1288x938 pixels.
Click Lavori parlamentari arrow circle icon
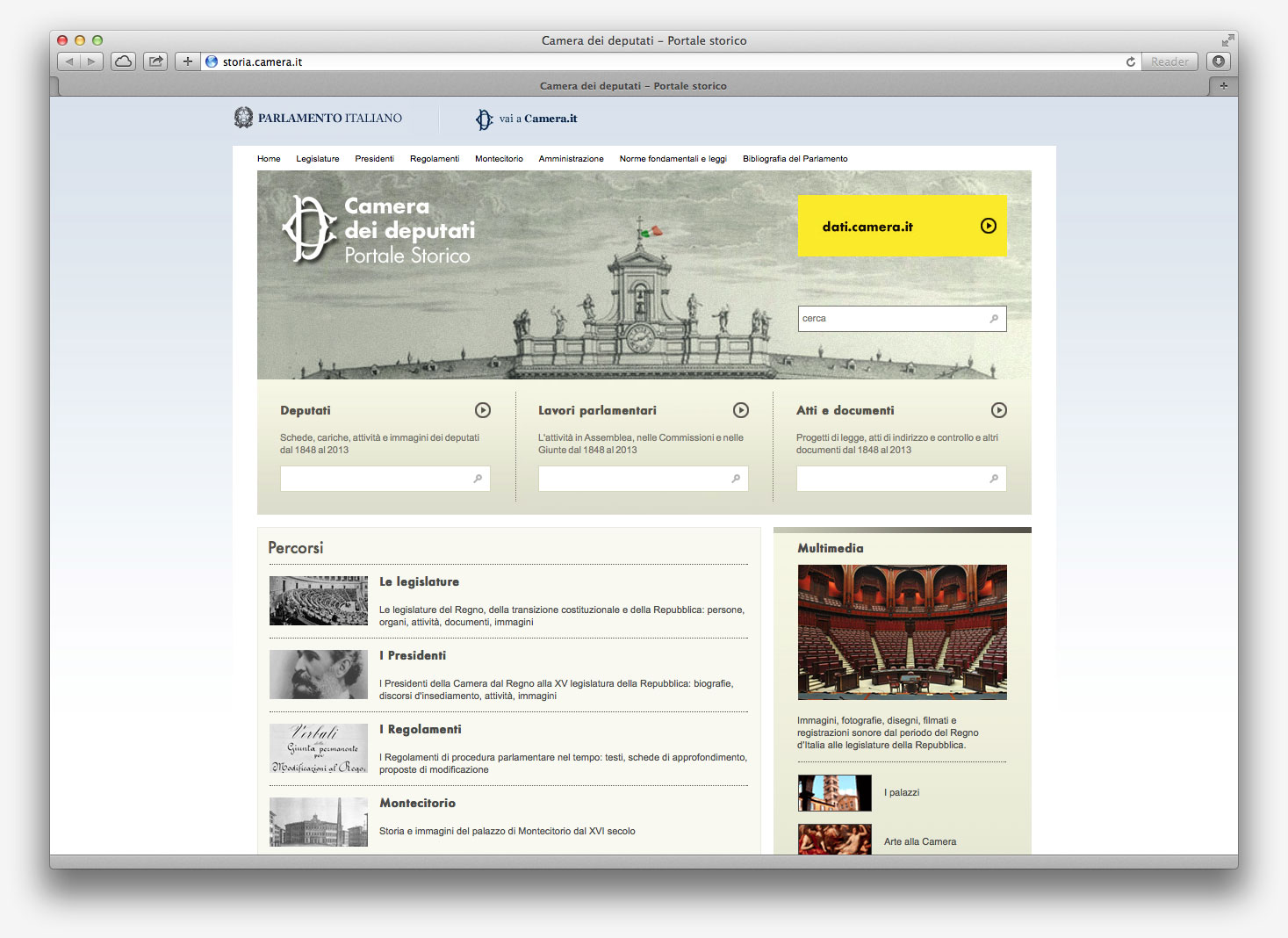[x=741, y=410]
